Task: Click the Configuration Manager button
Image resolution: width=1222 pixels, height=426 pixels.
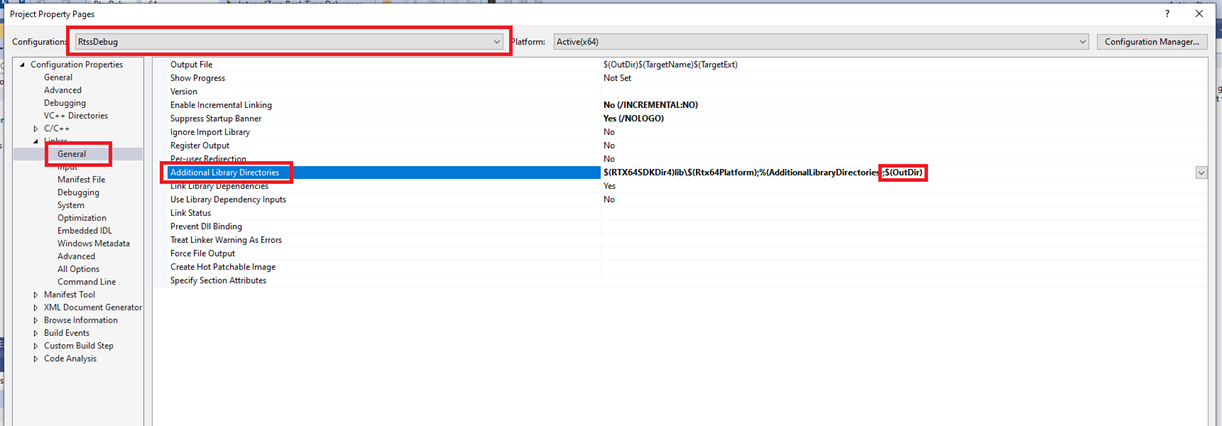Action: click(1151, 42)
